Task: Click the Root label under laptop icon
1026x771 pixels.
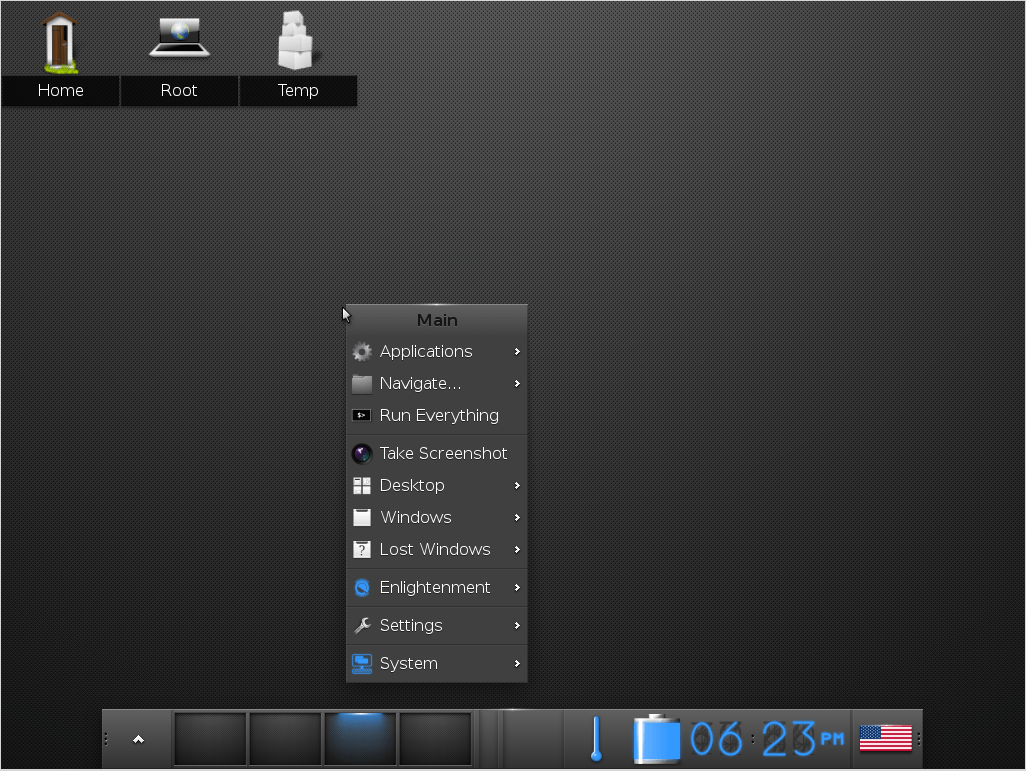Action: tap(179, 90)
